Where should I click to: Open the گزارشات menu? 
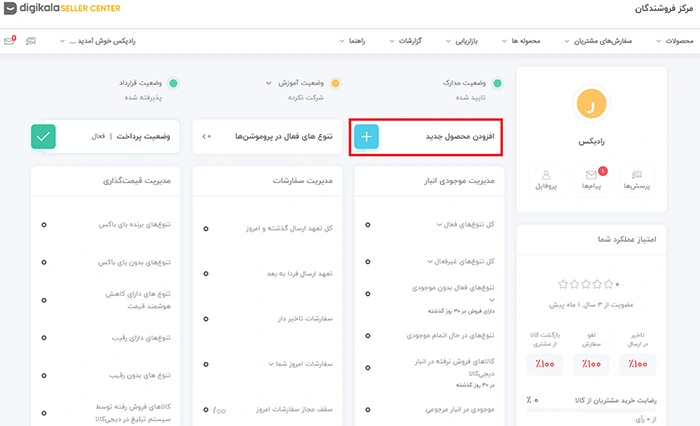coord(405,41)
